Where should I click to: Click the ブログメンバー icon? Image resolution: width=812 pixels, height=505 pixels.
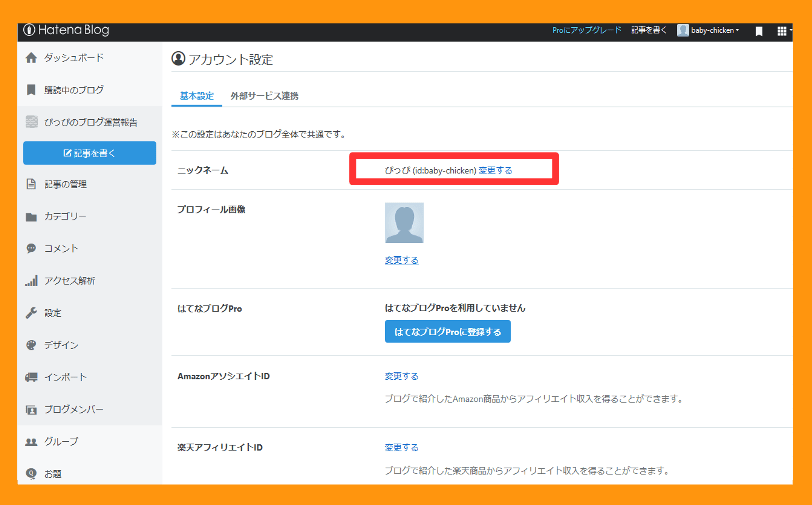(x=31, y=410)
